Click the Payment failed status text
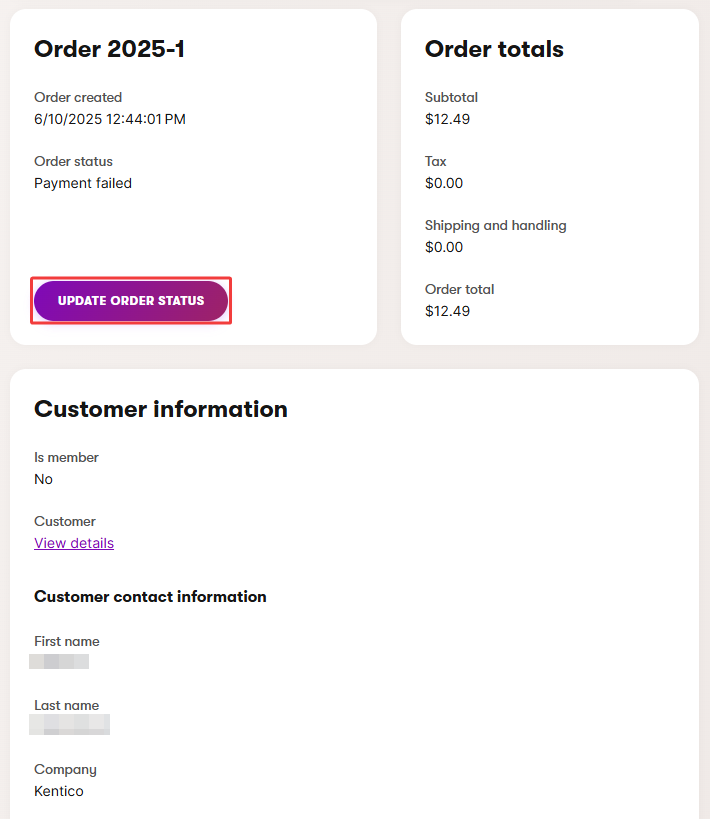This screenshot has height=819, width=710. coord(83,183)
